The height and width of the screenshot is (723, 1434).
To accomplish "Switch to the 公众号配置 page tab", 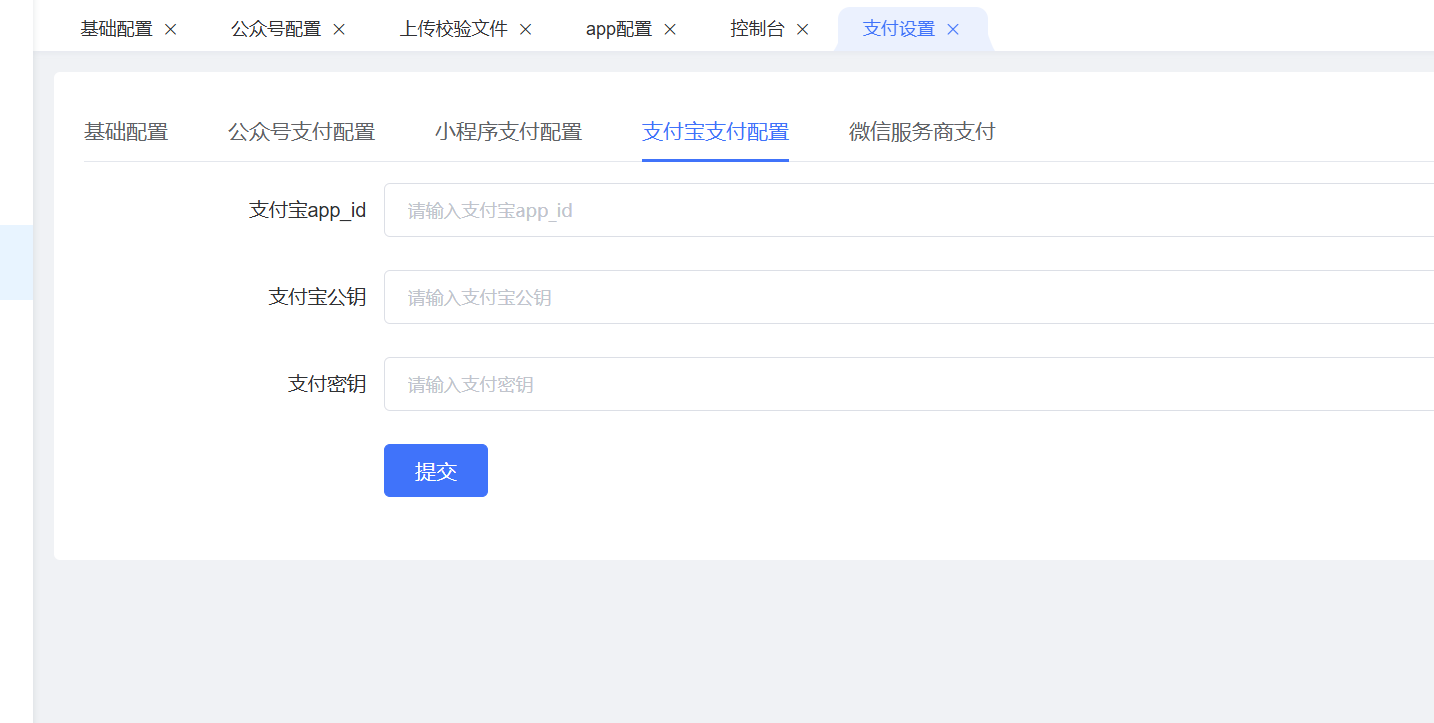I will click(276, 30).
